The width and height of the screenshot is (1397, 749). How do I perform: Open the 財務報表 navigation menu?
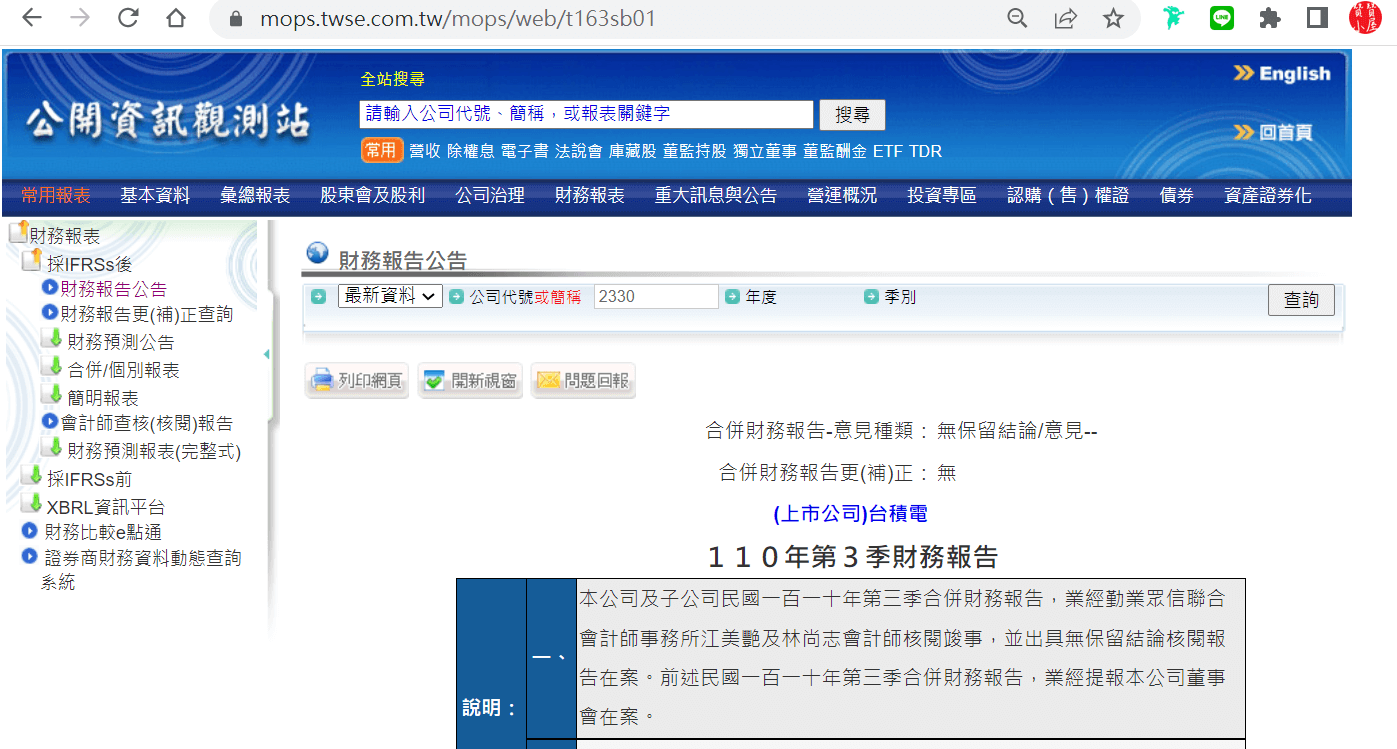(590, 196)
